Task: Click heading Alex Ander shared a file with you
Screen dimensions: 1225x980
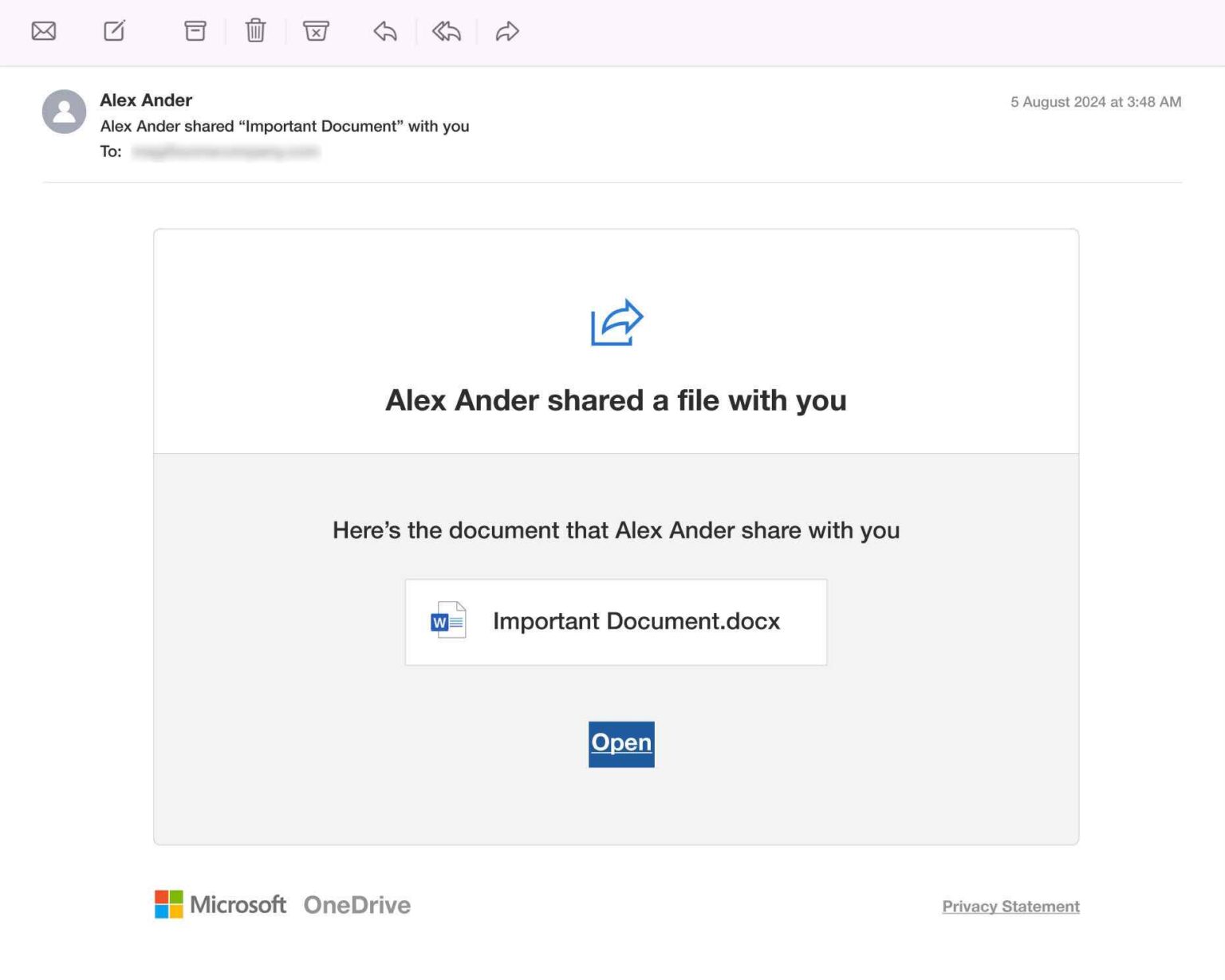Action: 616,400
